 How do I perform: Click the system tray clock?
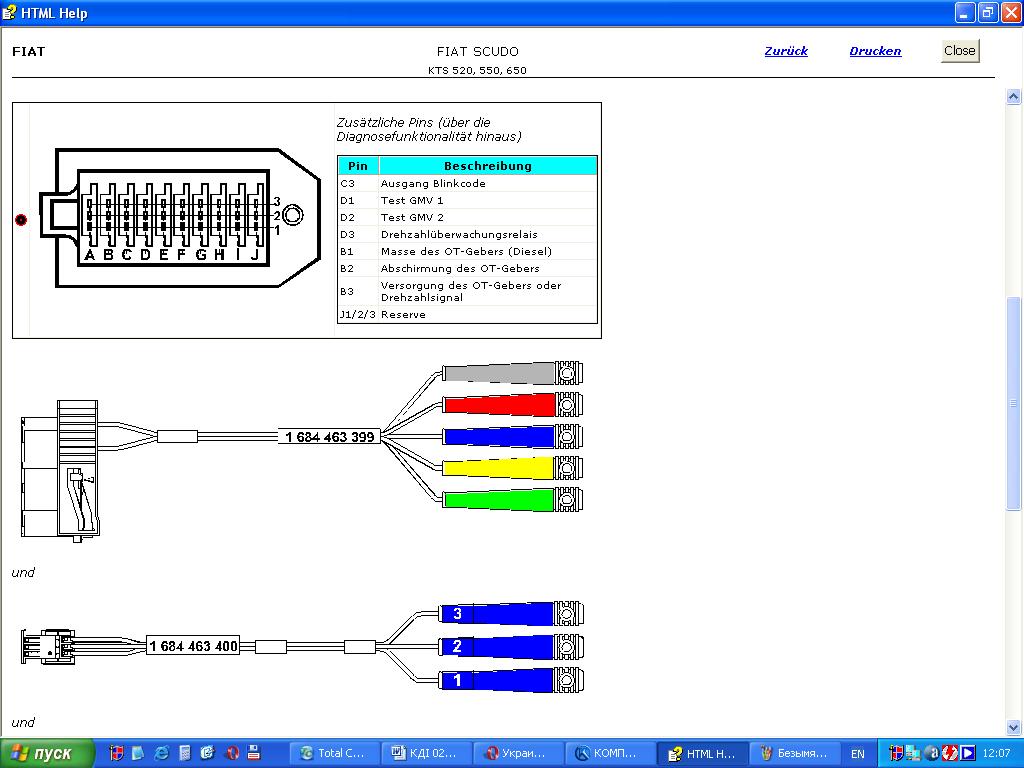(x=996, y=753)
